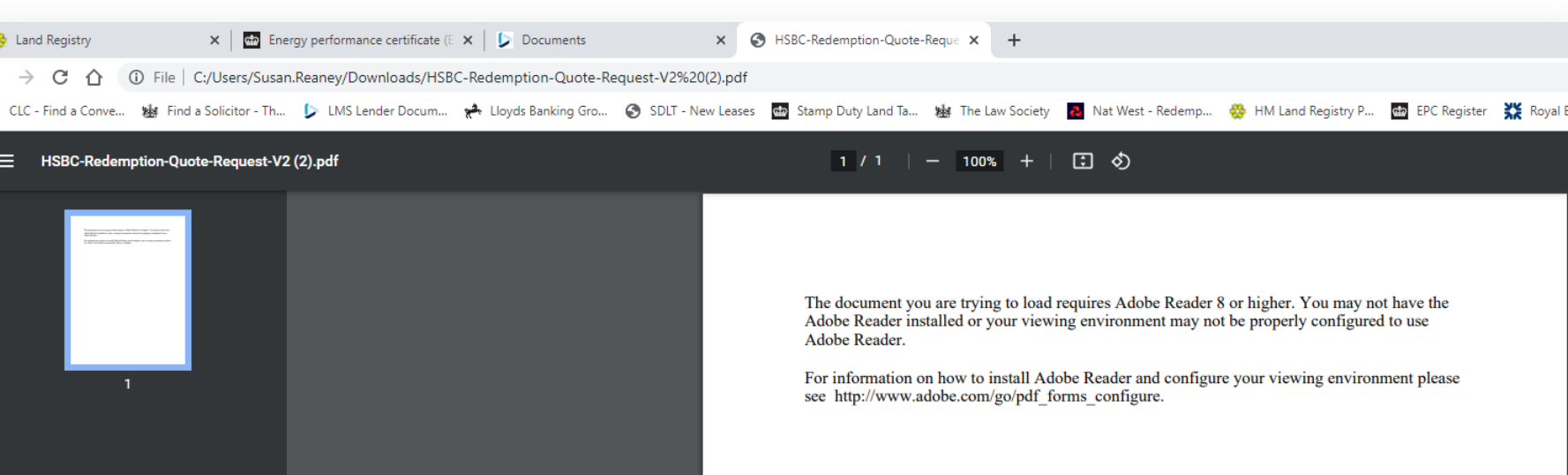Screen dimensions: 1568x475
Task: Reload the current page
Action: click(x=60, y=78)
